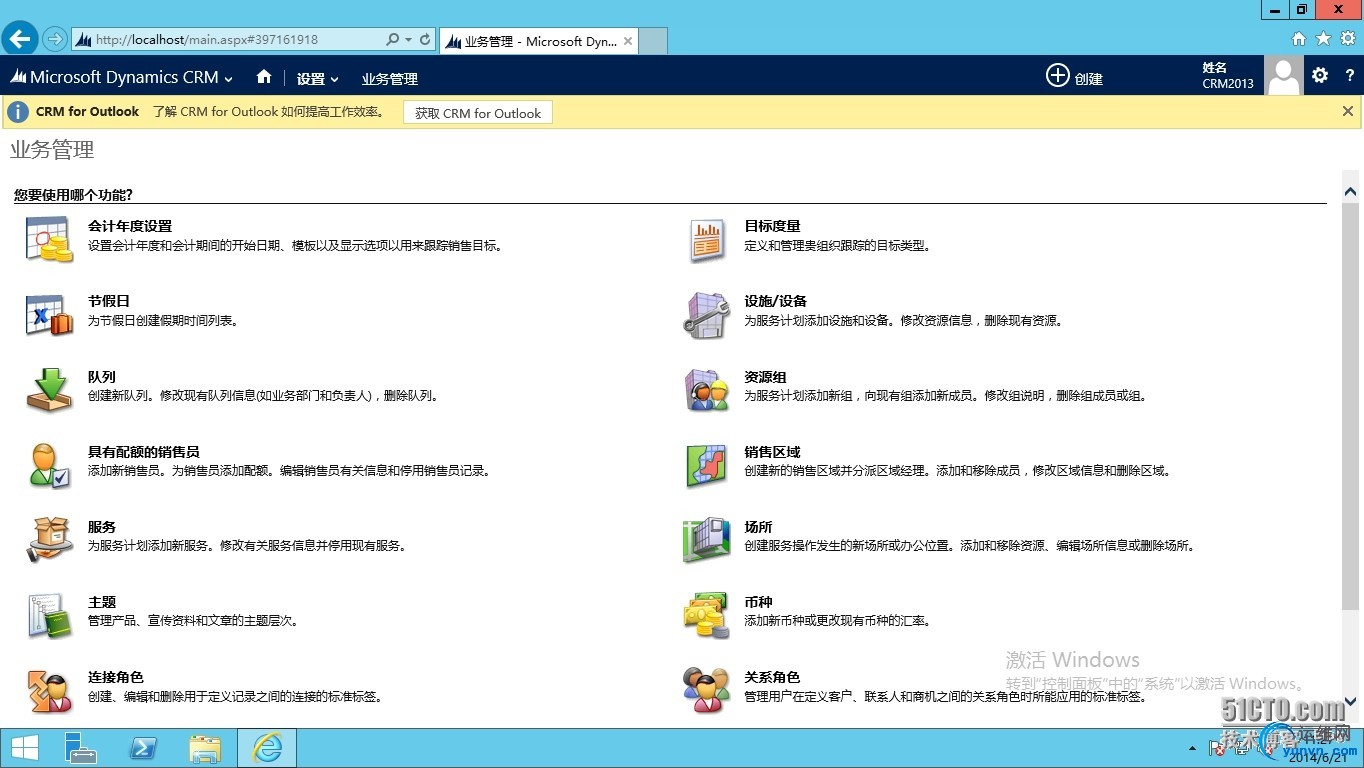Click 获取 CRM for Outlook button
This screenshot has height=768, width=1364.
click(x=478, y=113)
